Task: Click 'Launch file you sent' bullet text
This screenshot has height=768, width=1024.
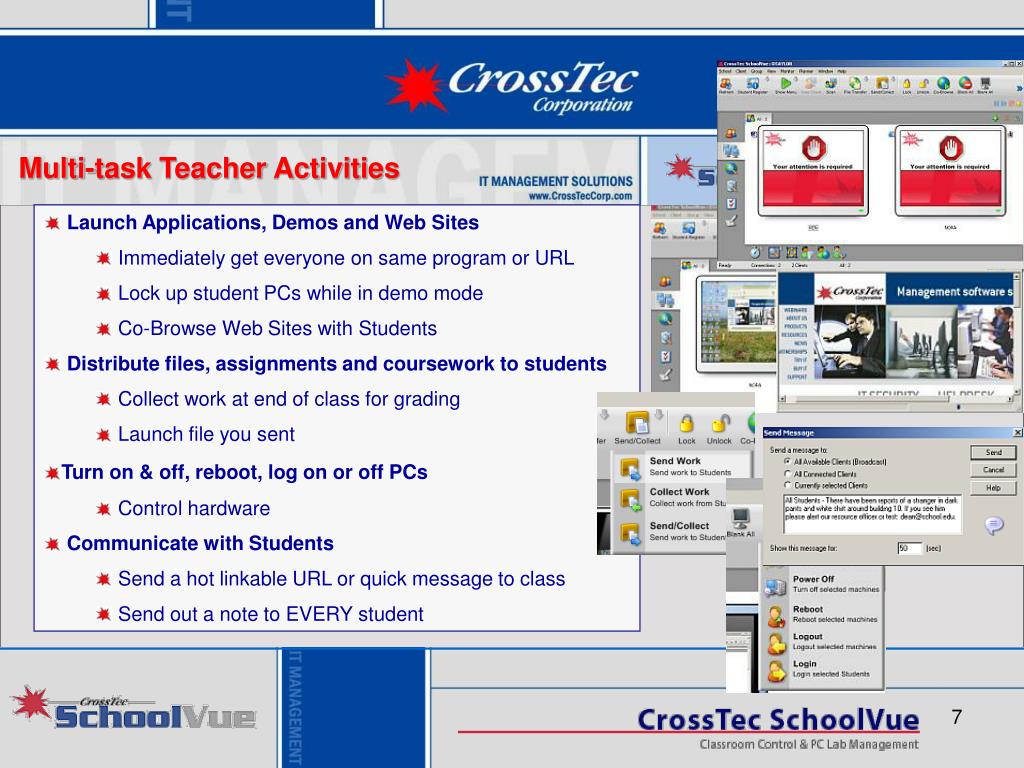Action: point(206,434)
